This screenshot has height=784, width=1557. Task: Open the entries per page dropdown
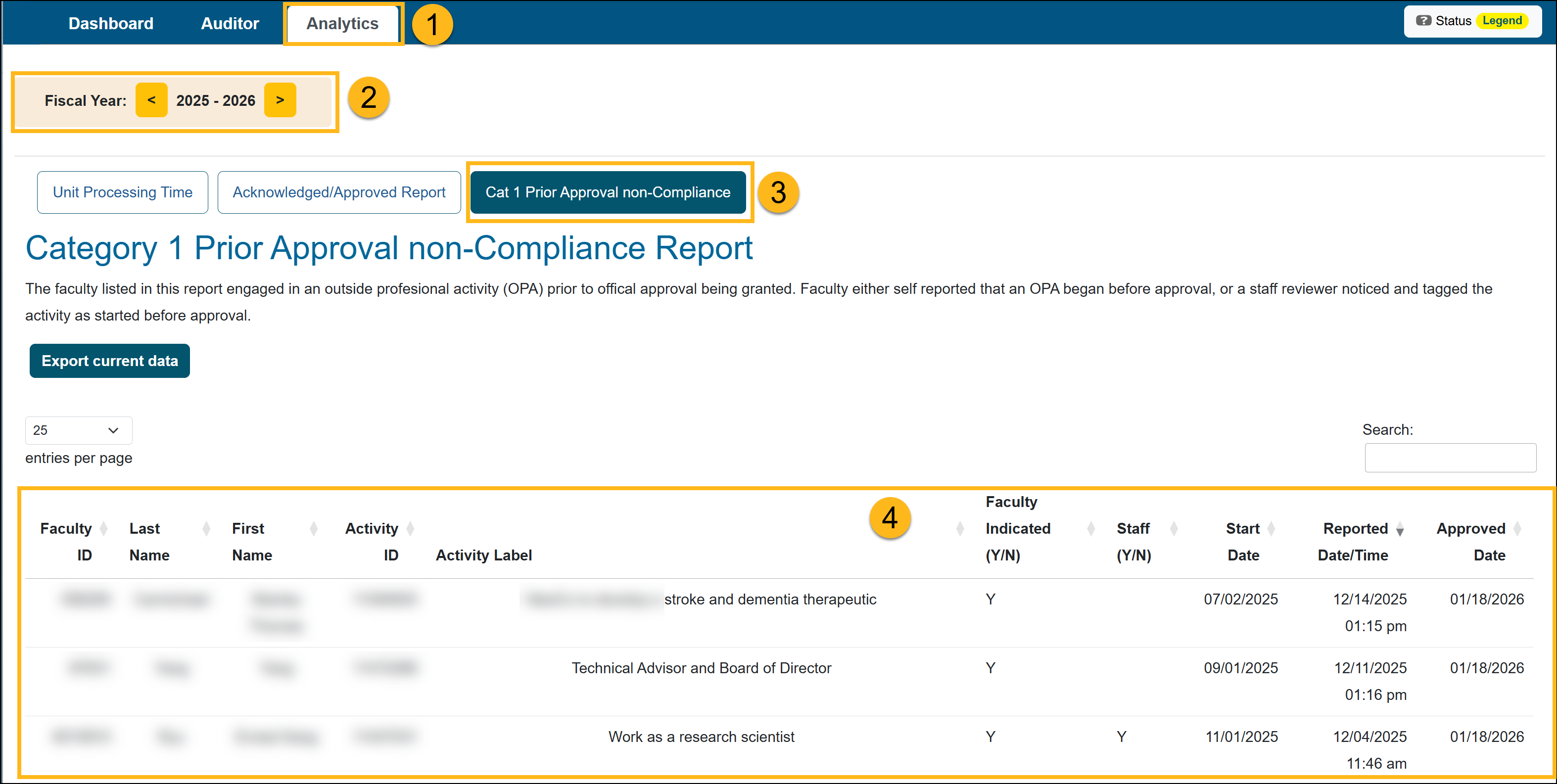pyautogui.click(x=78, y=430)
